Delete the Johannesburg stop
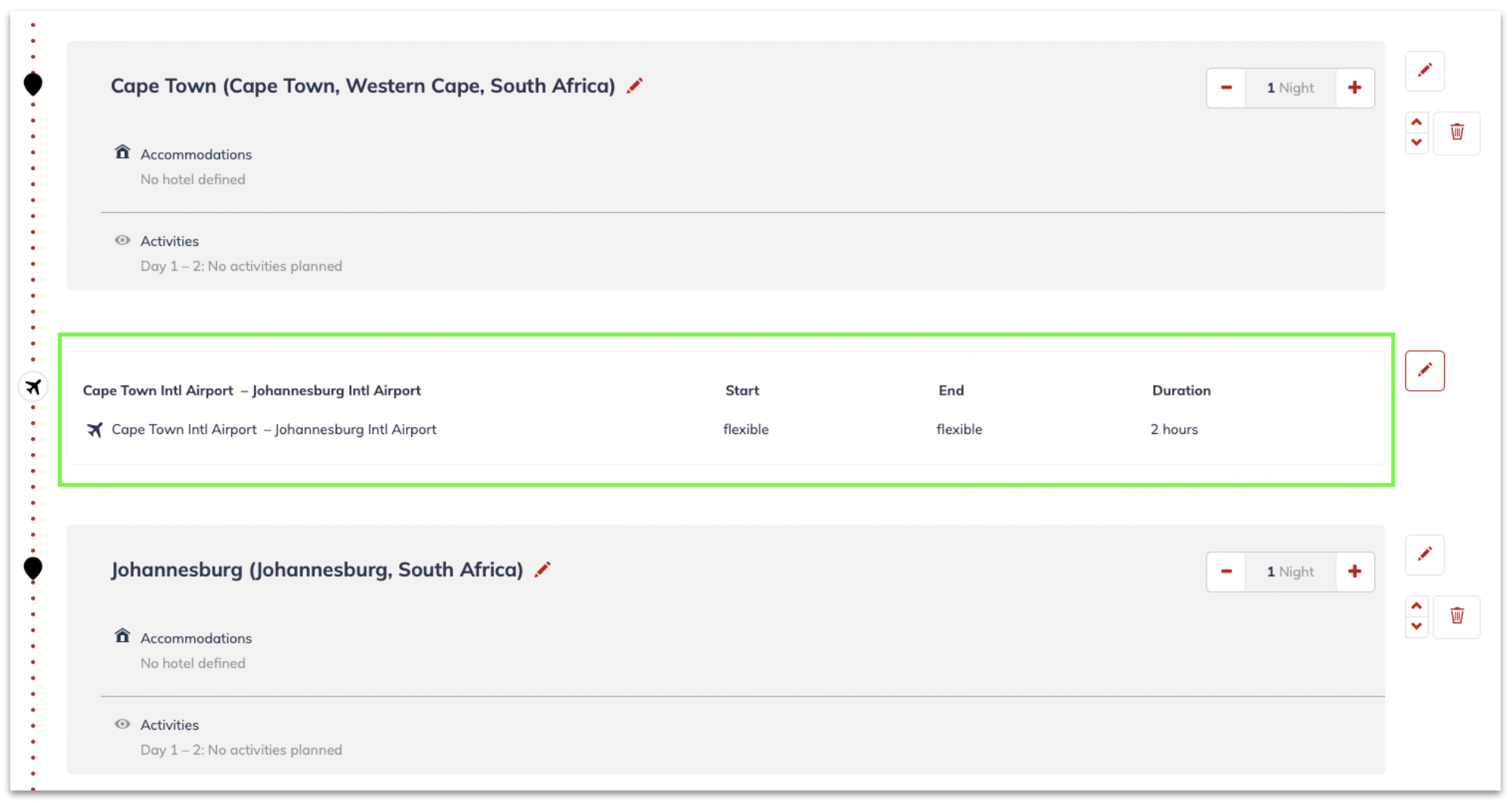This screenshot has width=1512, height=803. pos(1457,616)
